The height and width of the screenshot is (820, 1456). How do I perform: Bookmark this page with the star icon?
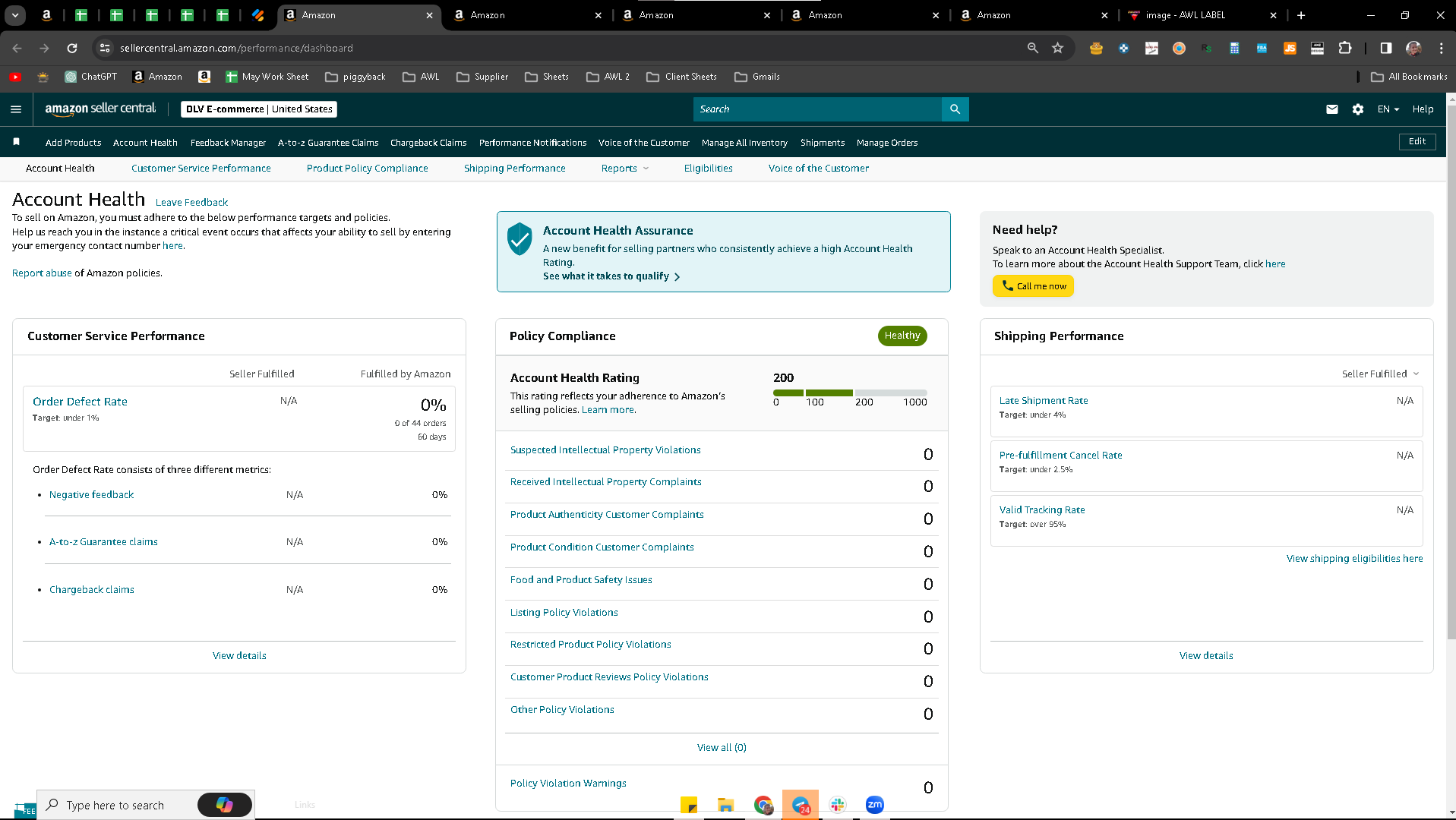pyautogui.click(x=1057, y=48)
